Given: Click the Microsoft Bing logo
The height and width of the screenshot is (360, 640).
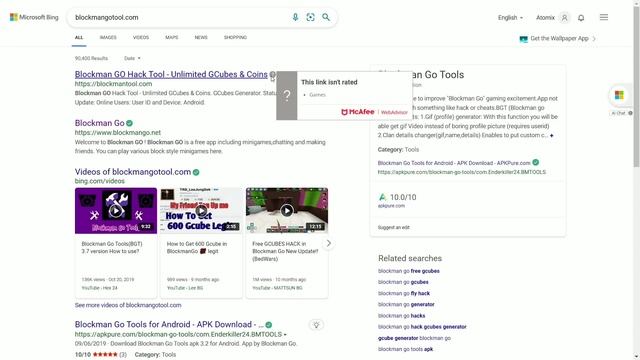Looking at the screenshot, I should [34, 17].
